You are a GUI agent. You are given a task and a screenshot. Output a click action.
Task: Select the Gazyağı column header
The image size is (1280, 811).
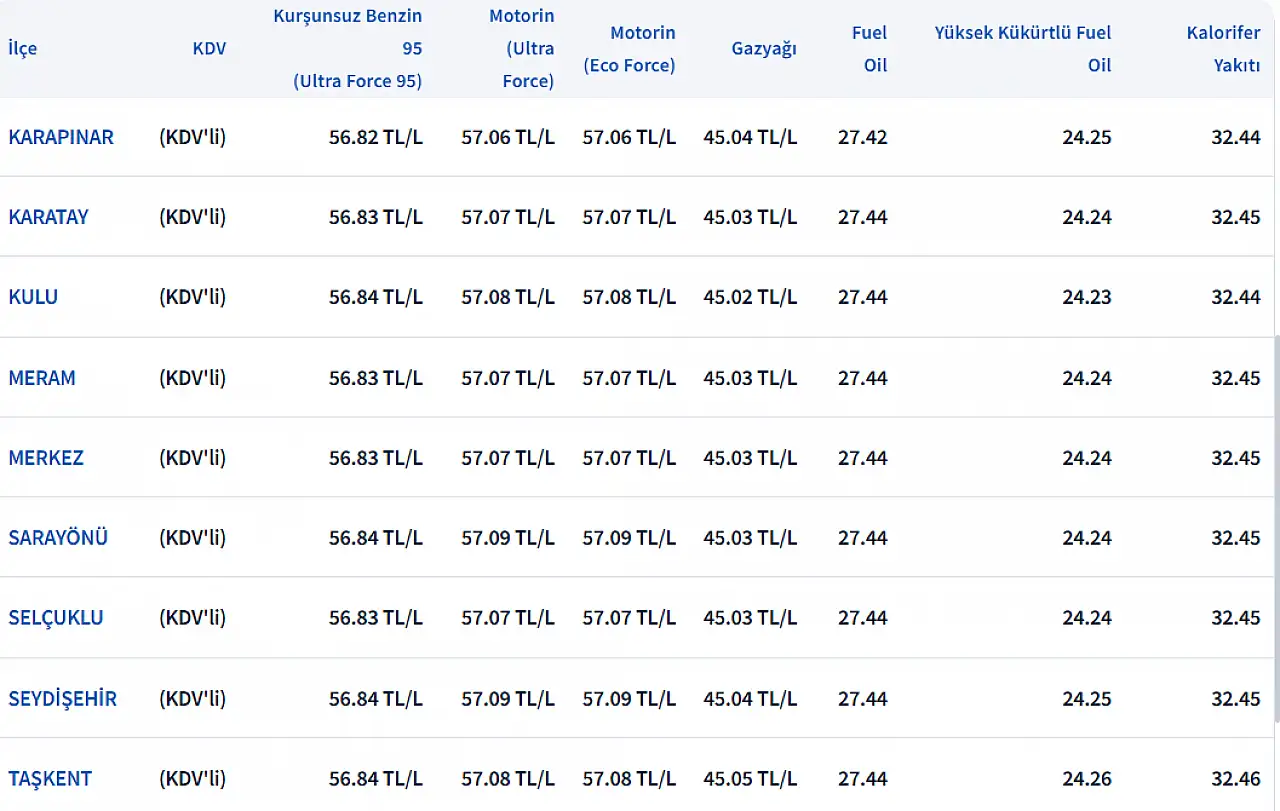[764, 49]
